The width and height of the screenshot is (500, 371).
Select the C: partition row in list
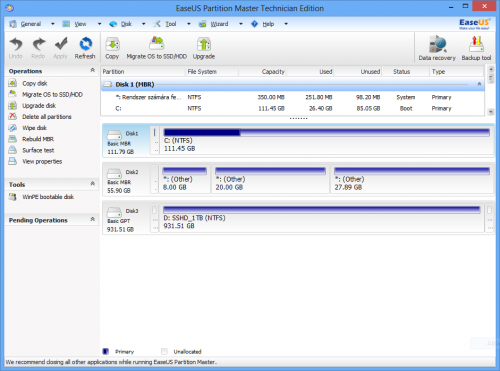293,108
